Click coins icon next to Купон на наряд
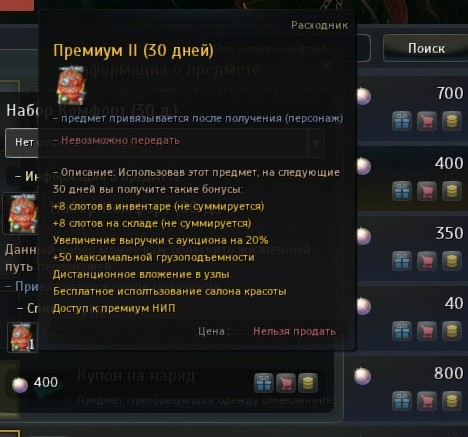The image size is (468, 437). point(308,383)
